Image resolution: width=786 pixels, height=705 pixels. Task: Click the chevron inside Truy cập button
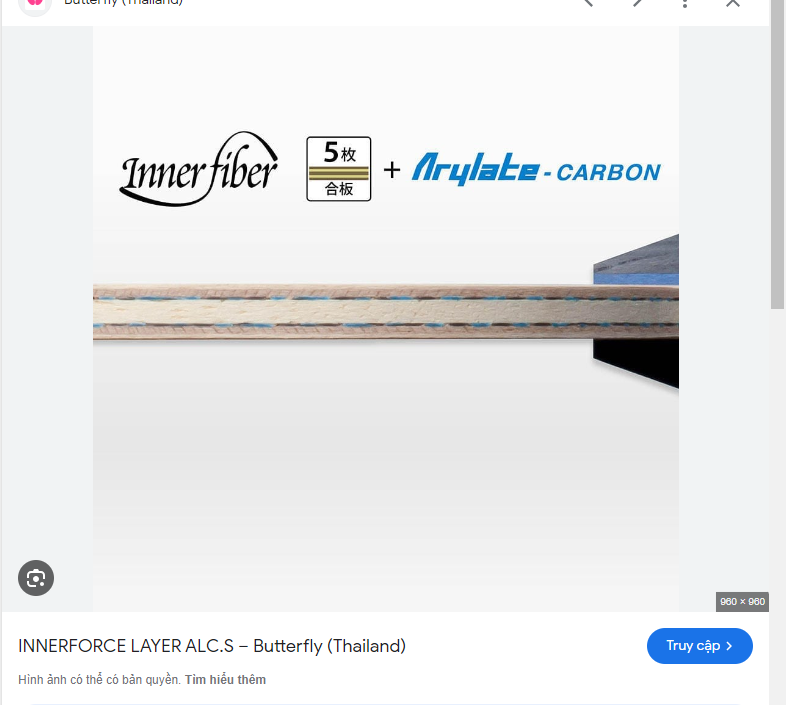729,646
